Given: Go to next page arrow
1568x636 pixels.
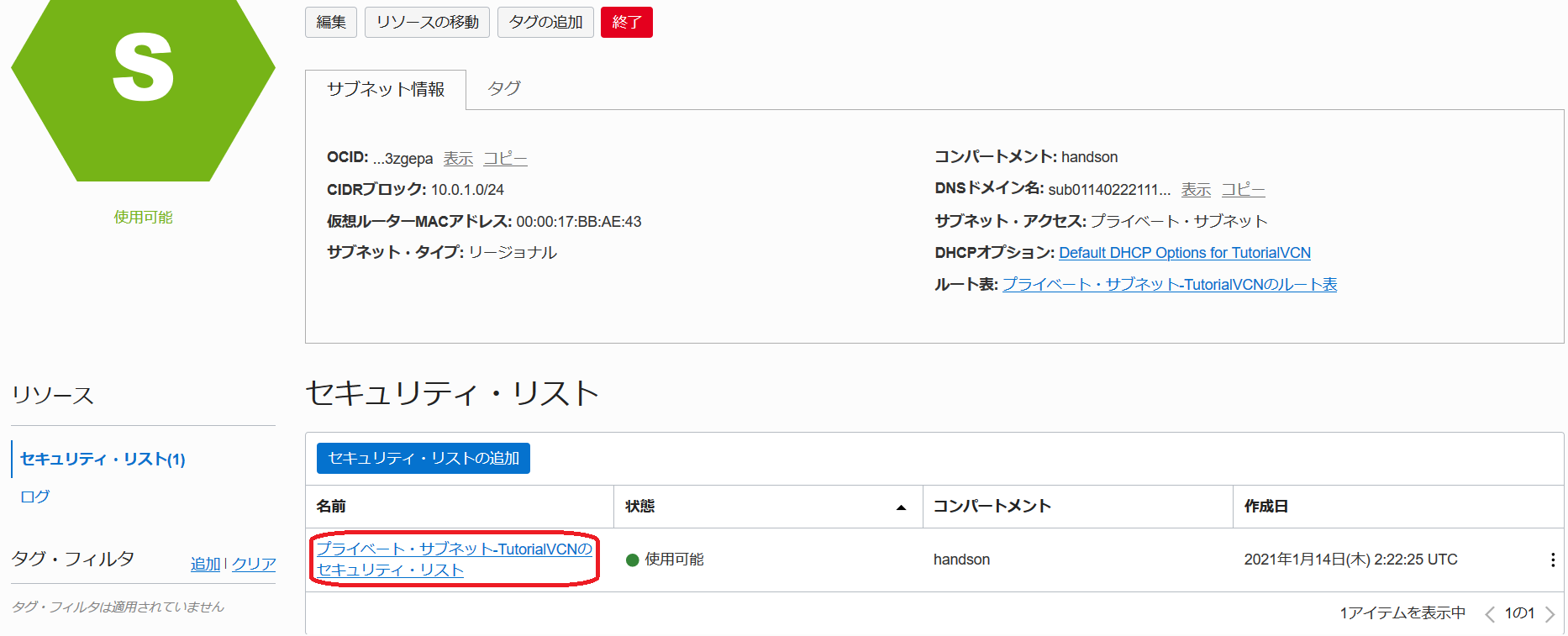Looking at the screenshot, I should pos(1550,614).
